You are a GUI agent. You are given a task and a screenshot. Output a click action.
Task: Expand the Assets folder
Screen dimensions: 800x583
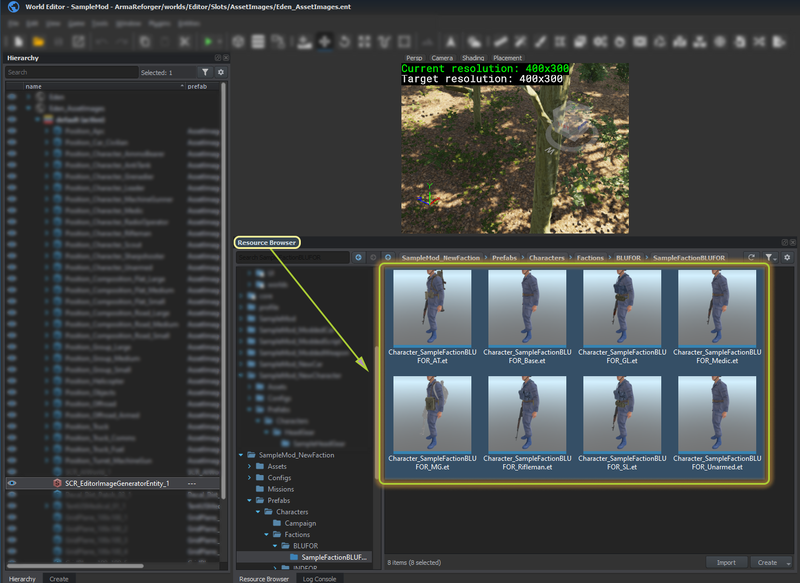click(249, 466)
